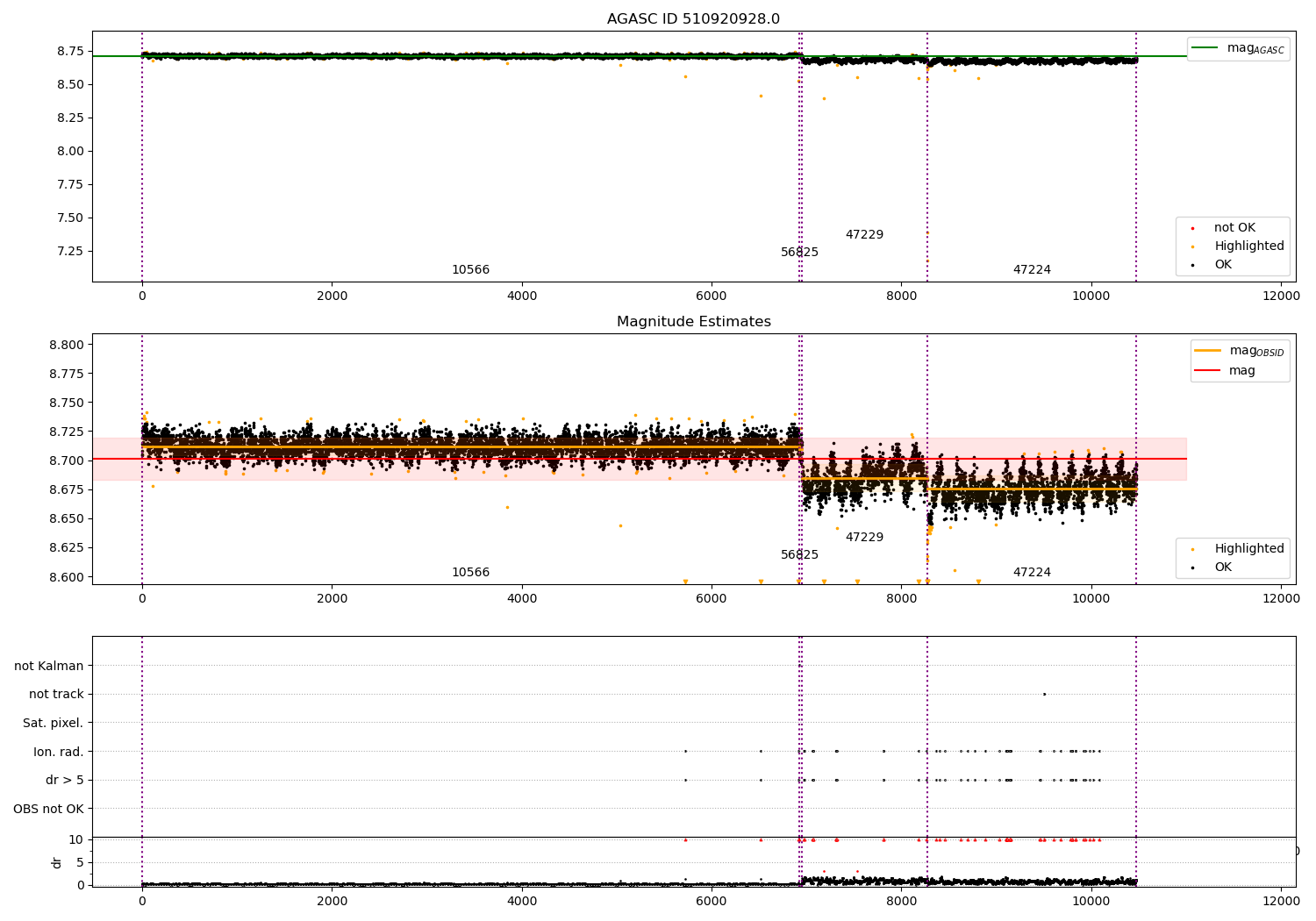The image size is (1316, 921).
Task: Click the dr axis tick label 5
Action: pos(81,863)
